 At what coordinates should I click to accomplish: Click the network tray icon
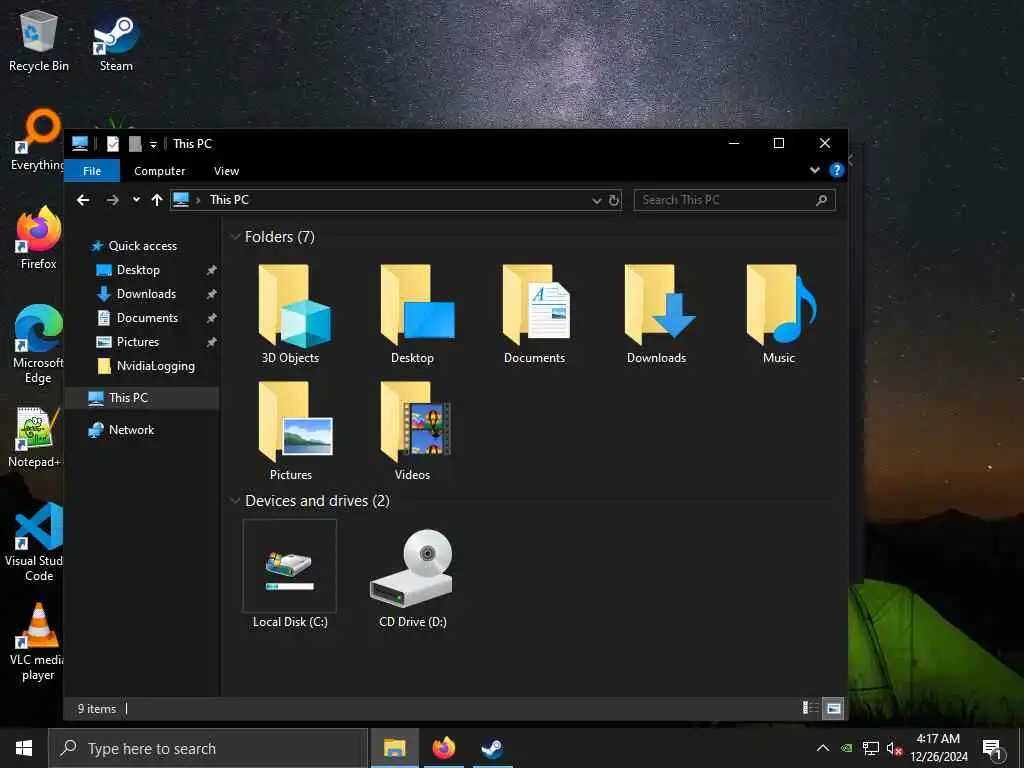[x=870, y=748]
